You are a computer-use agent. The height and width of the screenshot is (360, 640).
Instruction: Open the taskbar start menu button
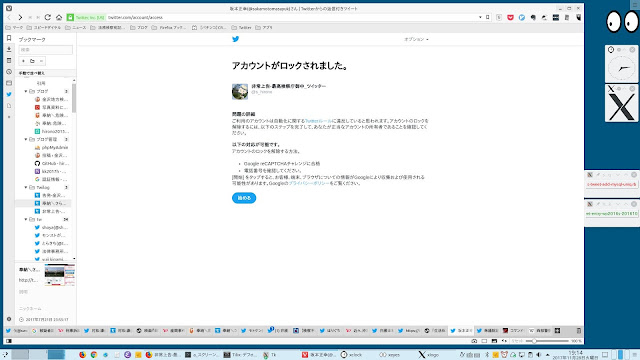(5, 355)
